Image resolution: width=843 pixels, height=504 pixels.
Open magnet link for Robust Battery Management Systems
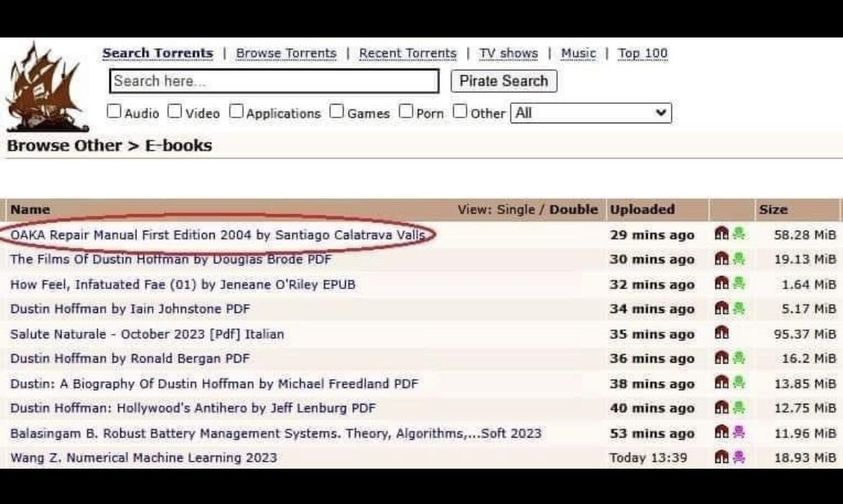pyautogui.click(x=721, y=432)
